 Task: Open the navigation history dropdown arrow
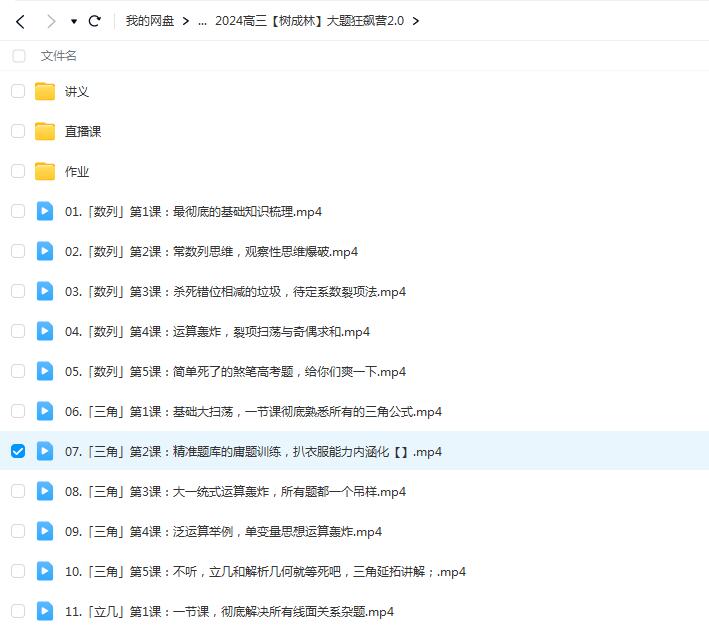(x=74, y=21)
